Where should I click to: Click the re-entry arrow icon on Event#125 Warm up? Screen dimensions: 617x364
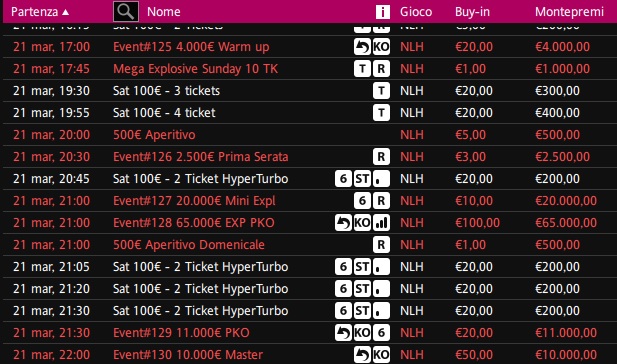tap(362, 47)
